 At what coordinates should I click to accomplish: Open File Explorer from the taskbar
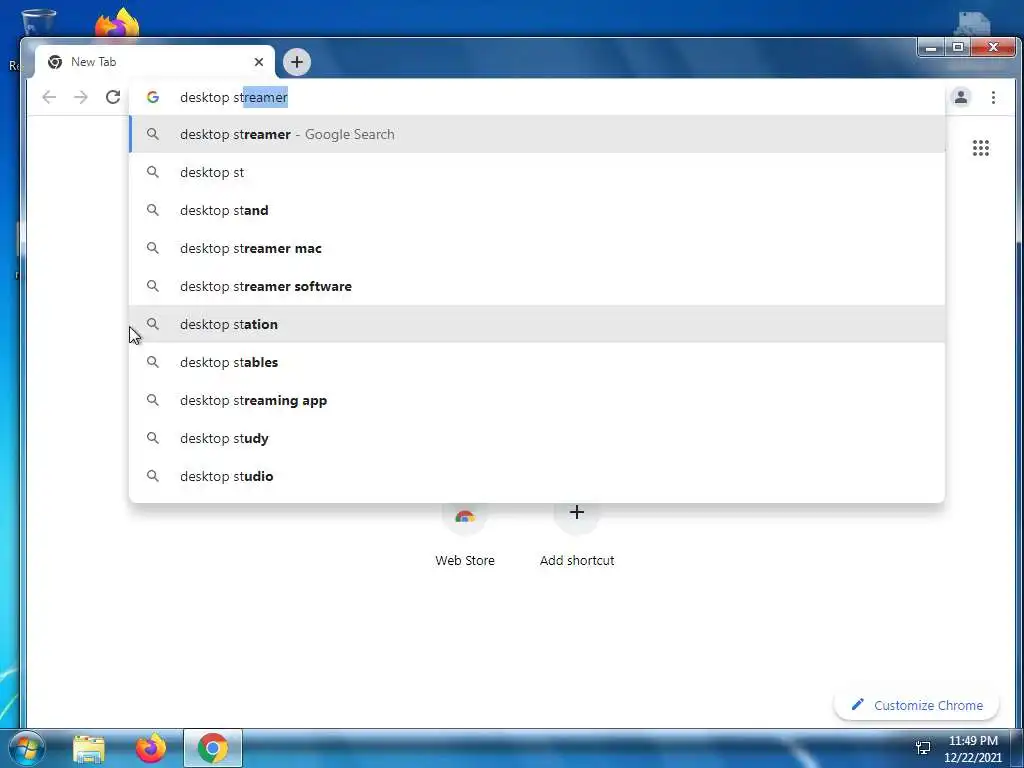(89, 748)
